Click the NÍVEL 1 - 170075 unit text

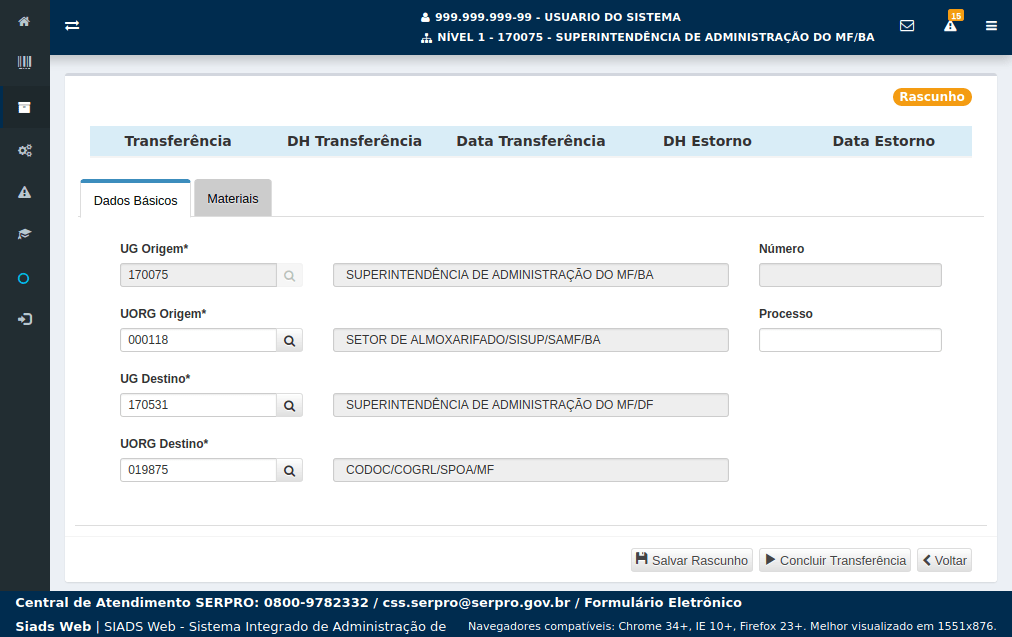pos(648,37)
